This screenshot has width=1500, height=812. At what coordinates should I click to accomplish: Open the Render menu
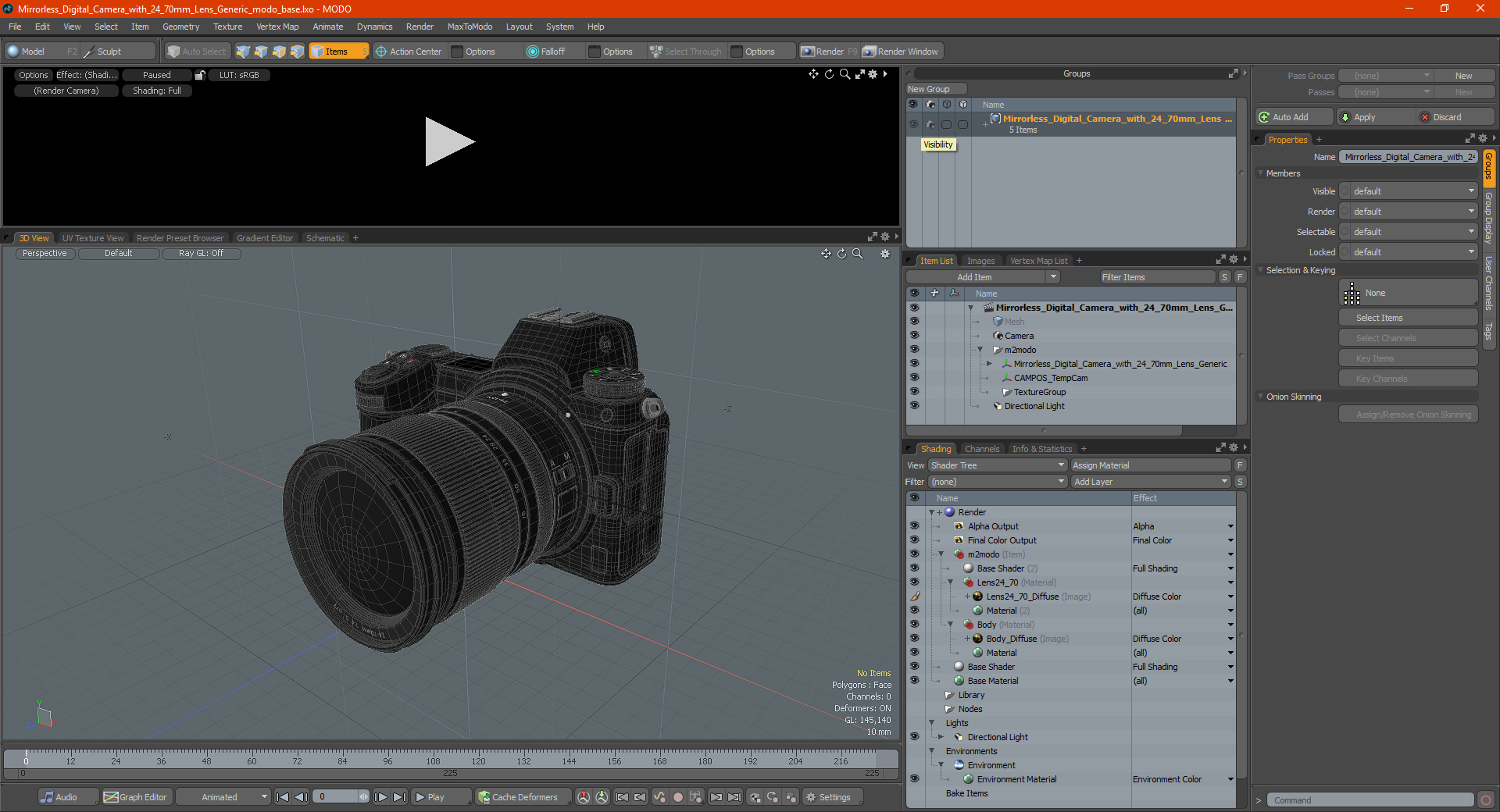420,27
